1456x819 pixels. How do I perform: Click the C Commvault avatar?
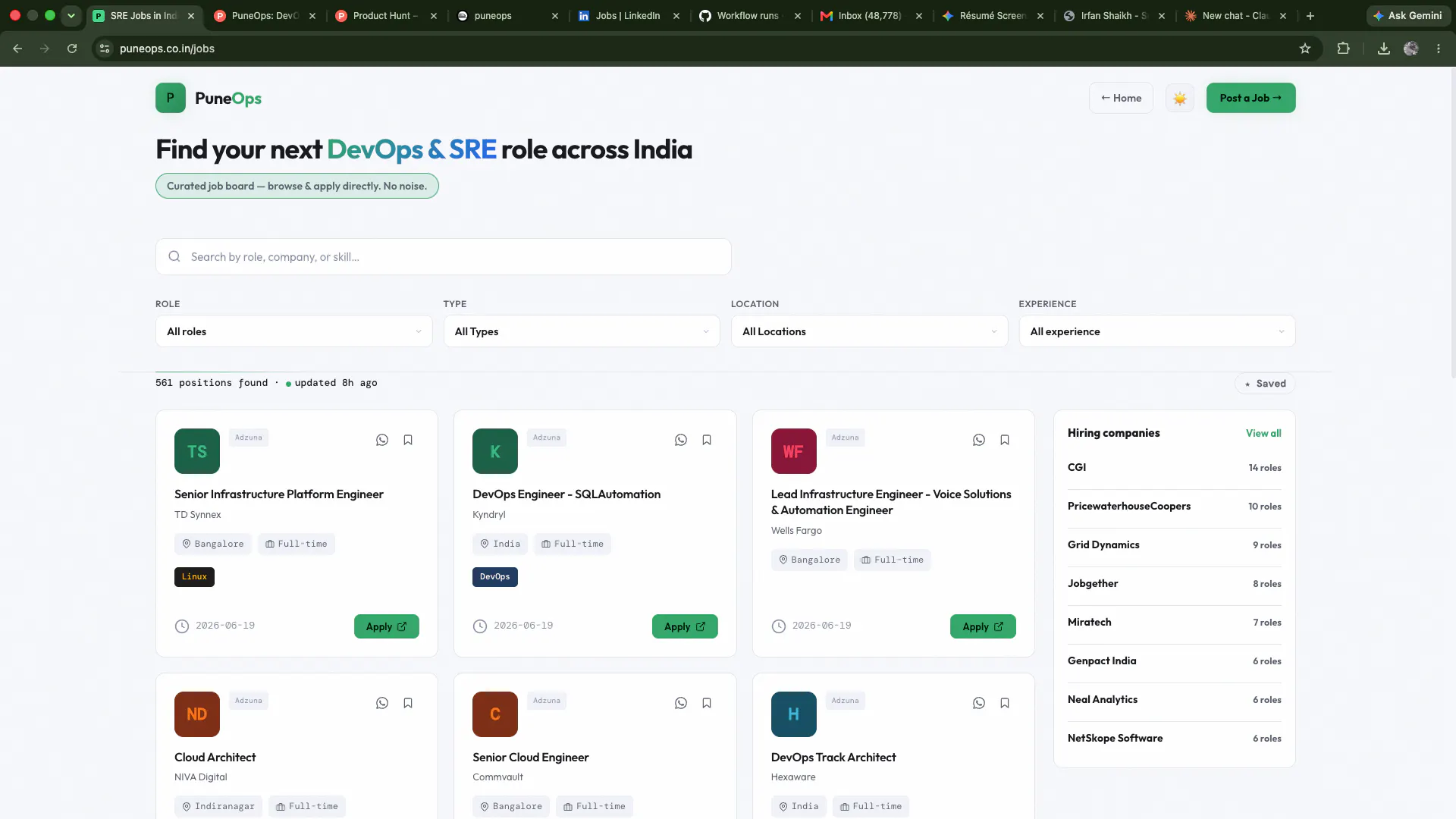click(x=495, y=714)
